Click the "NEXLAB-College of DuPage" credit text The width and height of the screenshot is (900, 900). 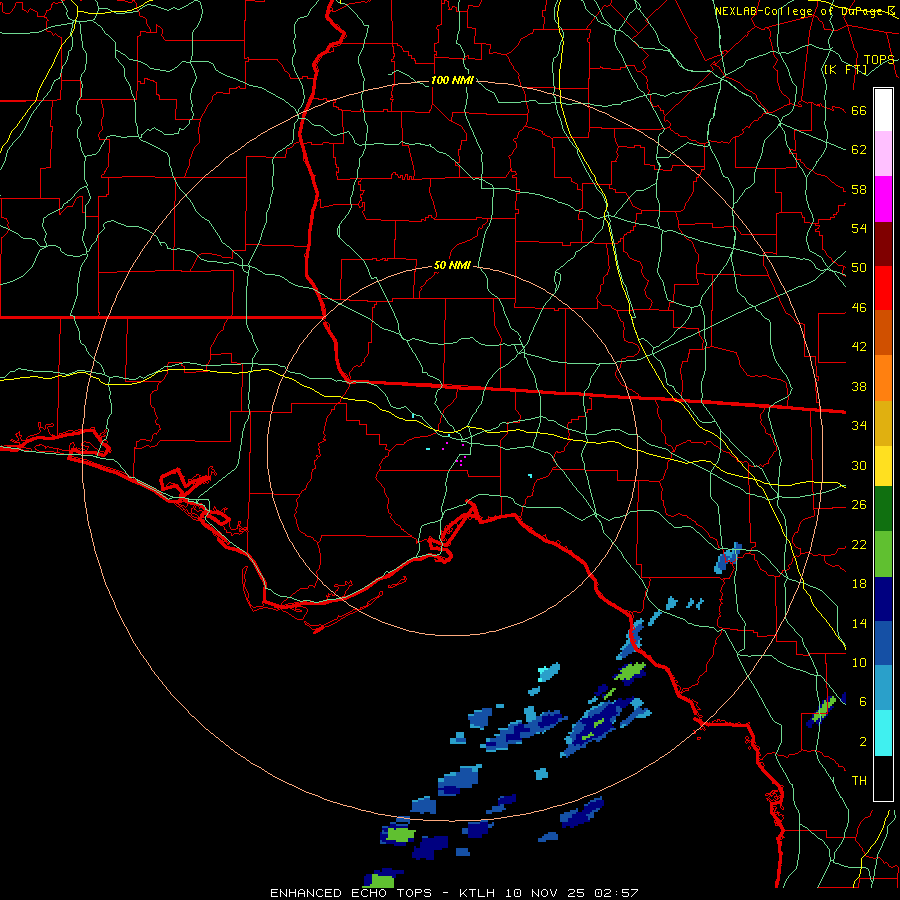pos(804,11)
